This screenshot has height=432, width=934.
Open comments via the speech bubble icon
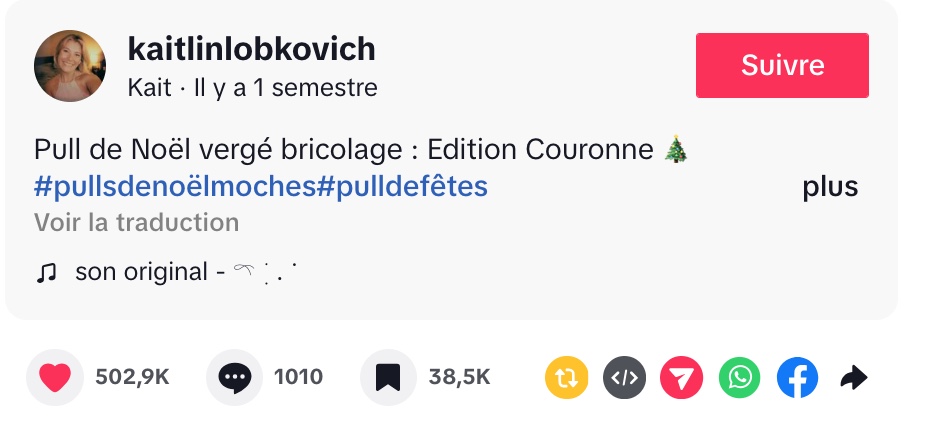(234, 377)
